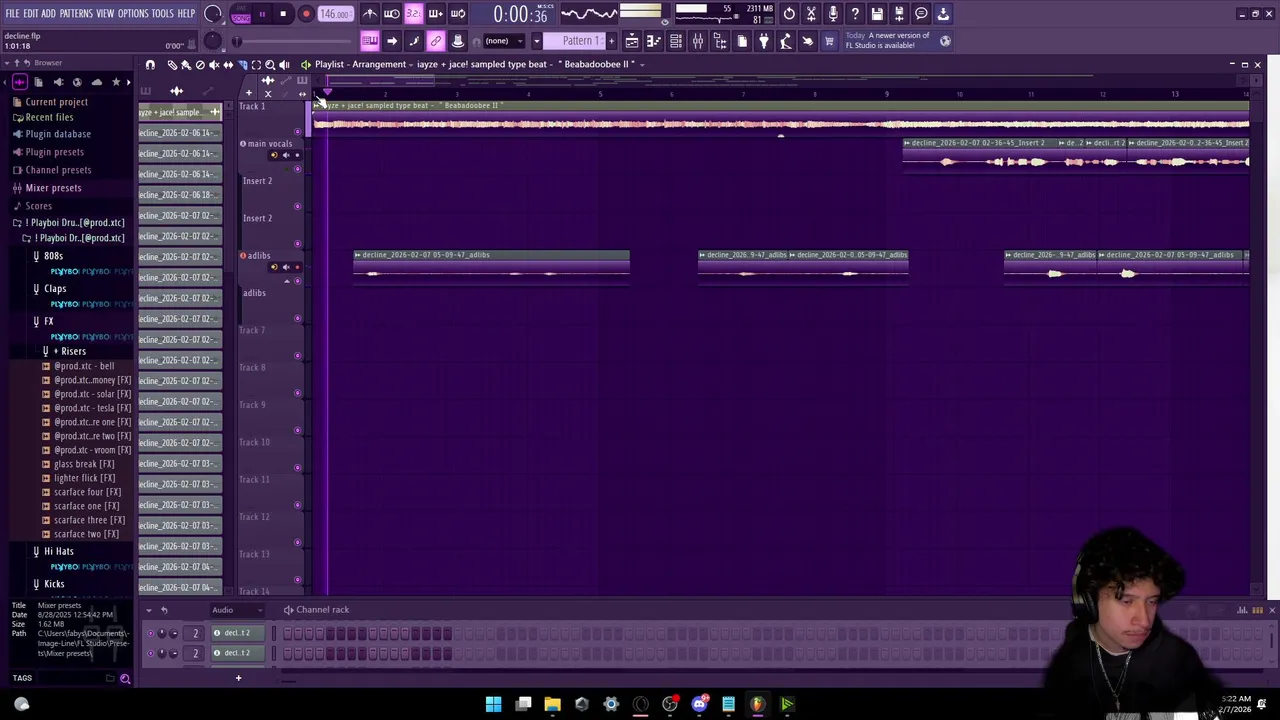Toggle PAT/SONG mode switch
Image resolution: width=1280 pixels, height=720 pixels.
point(241,14)
